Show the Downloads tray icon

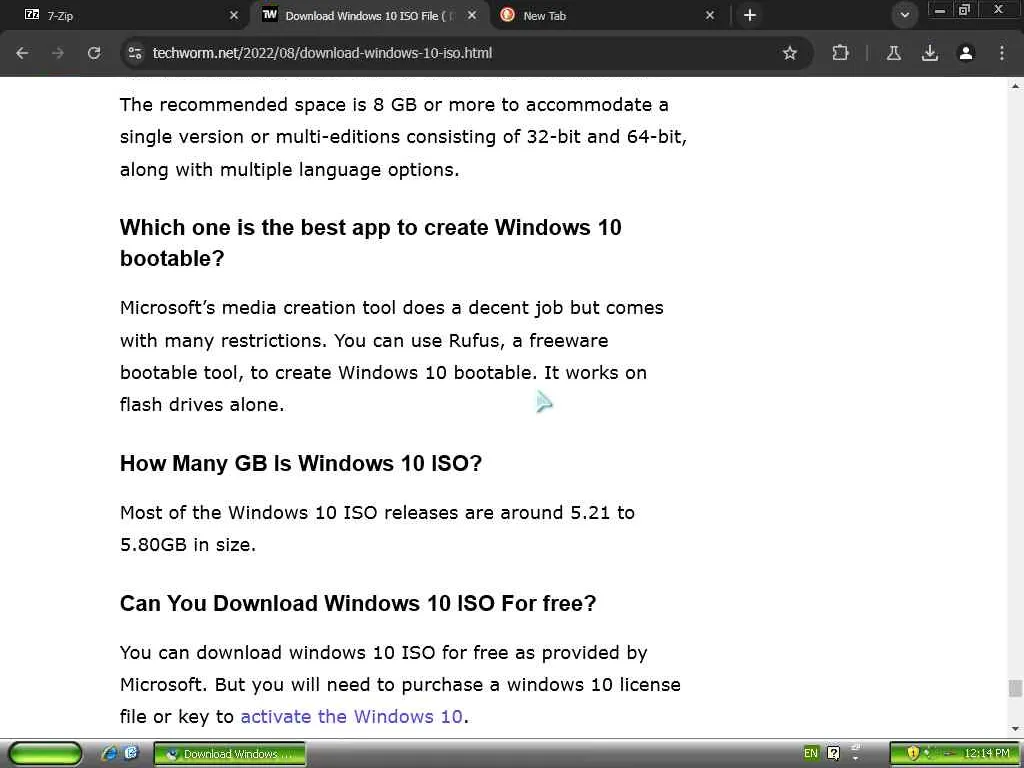(x=930, y=53)
